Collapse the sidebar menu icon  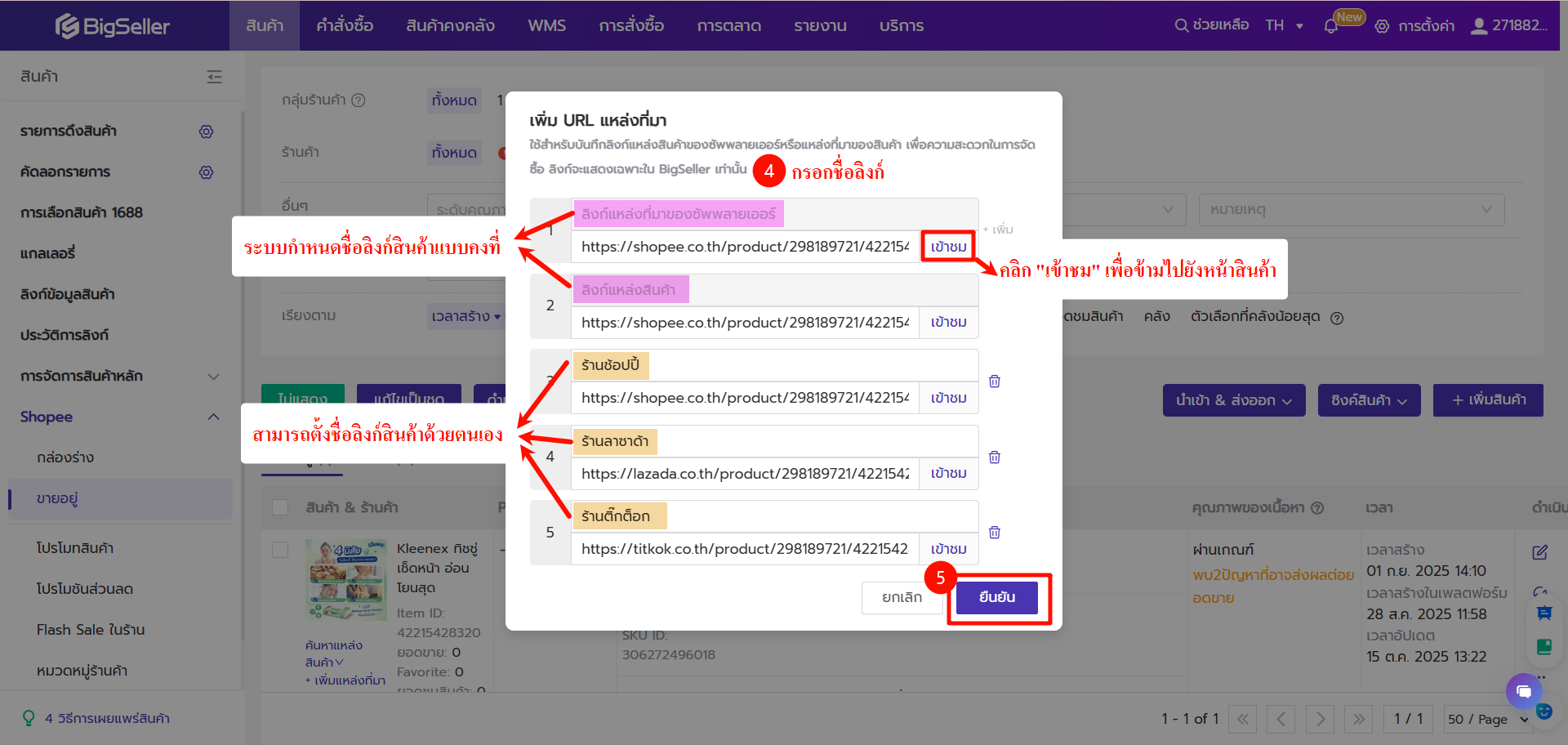(215, 77)
